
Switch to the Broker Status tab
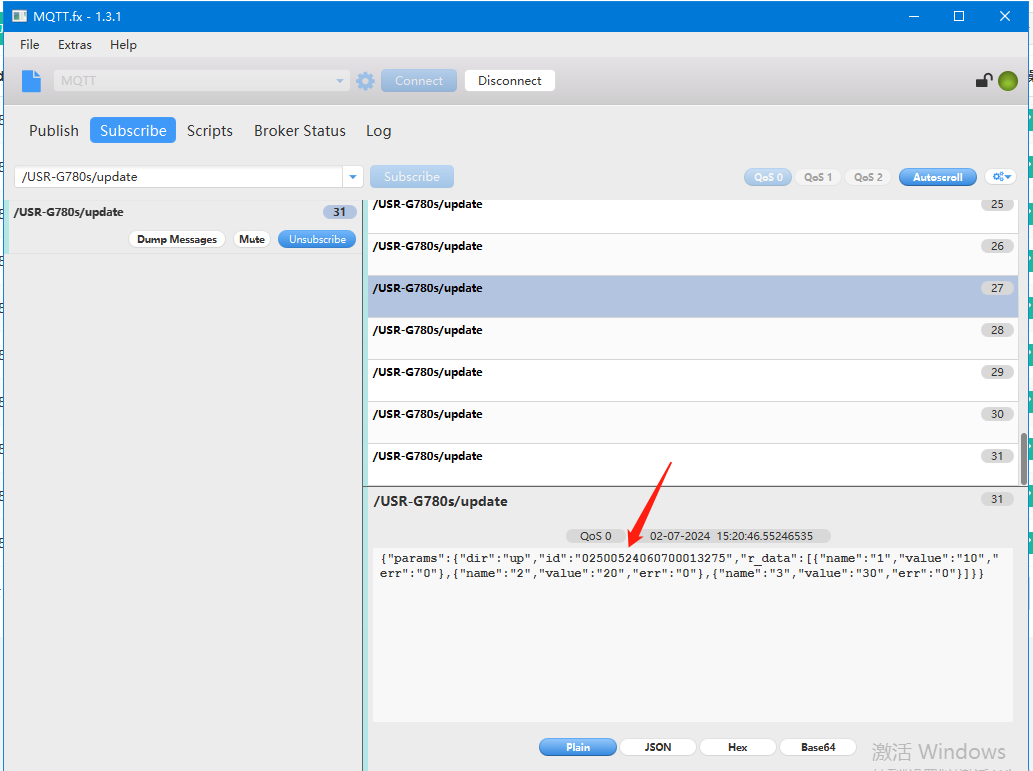[299, 131]
